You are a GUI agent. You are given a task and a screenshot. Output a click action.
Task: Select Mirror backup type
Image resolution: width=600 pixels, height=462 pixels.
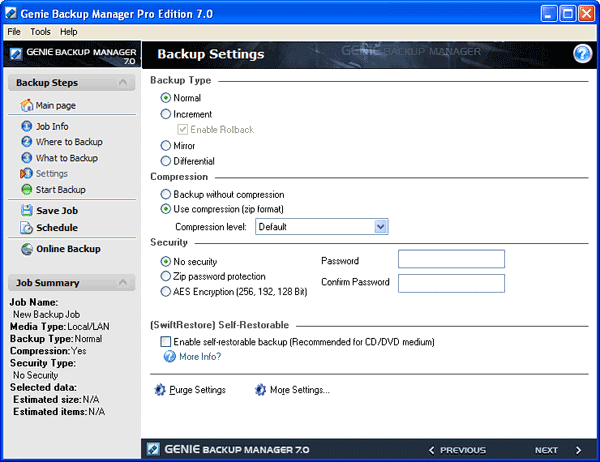[x=165, y=145]
